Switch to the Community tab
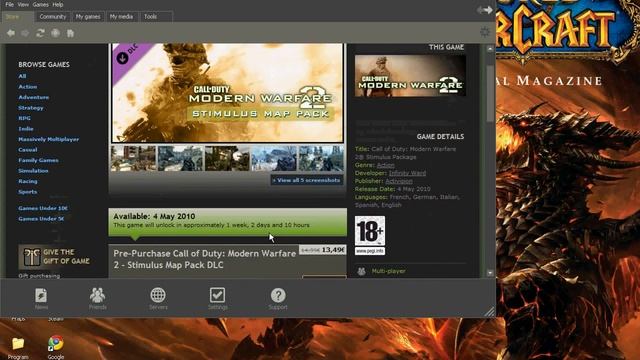 click(x=53, y=17)
